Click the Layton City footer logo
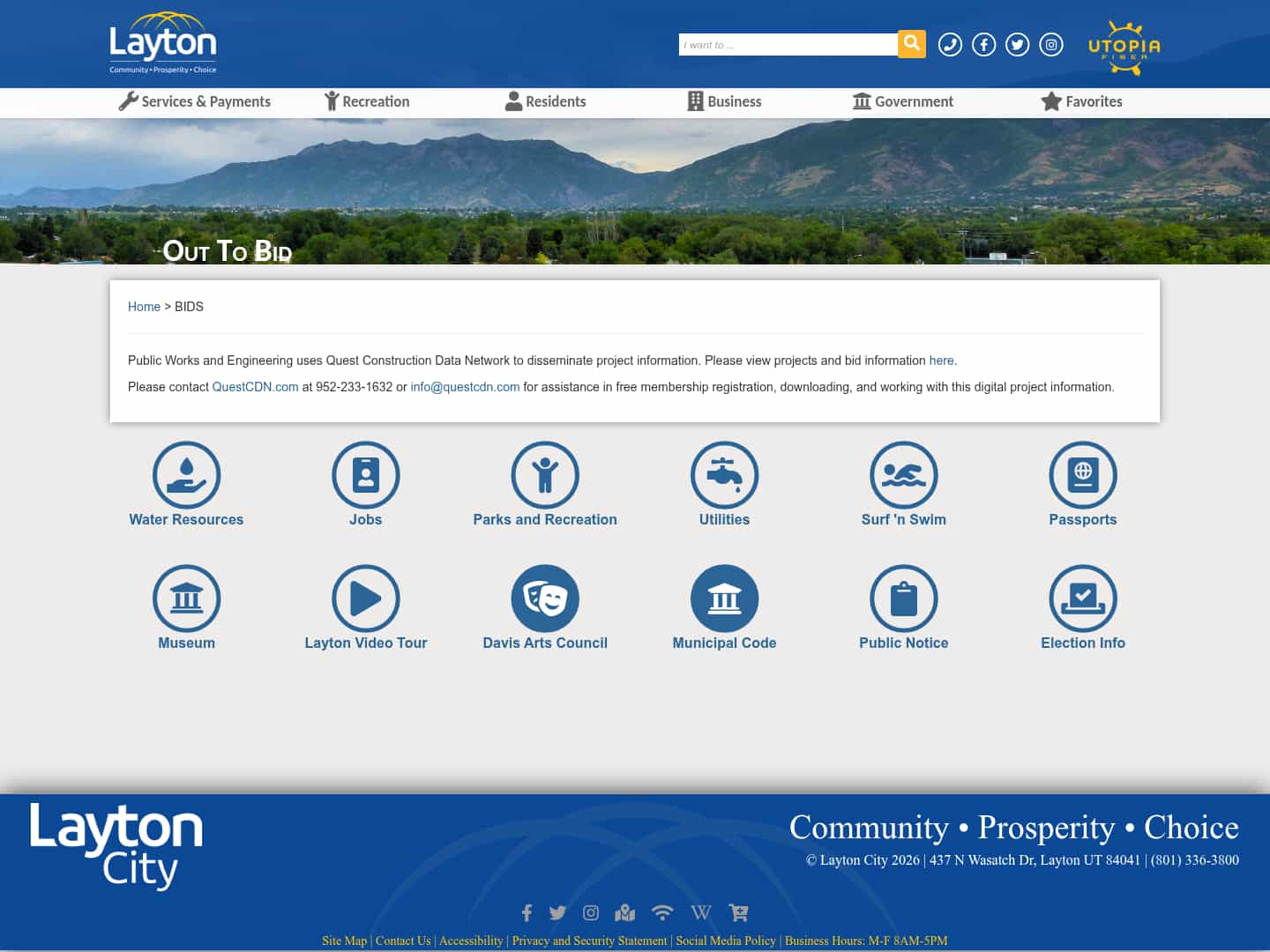Viewport: 1270px width, 952px height. click(116, 846)
